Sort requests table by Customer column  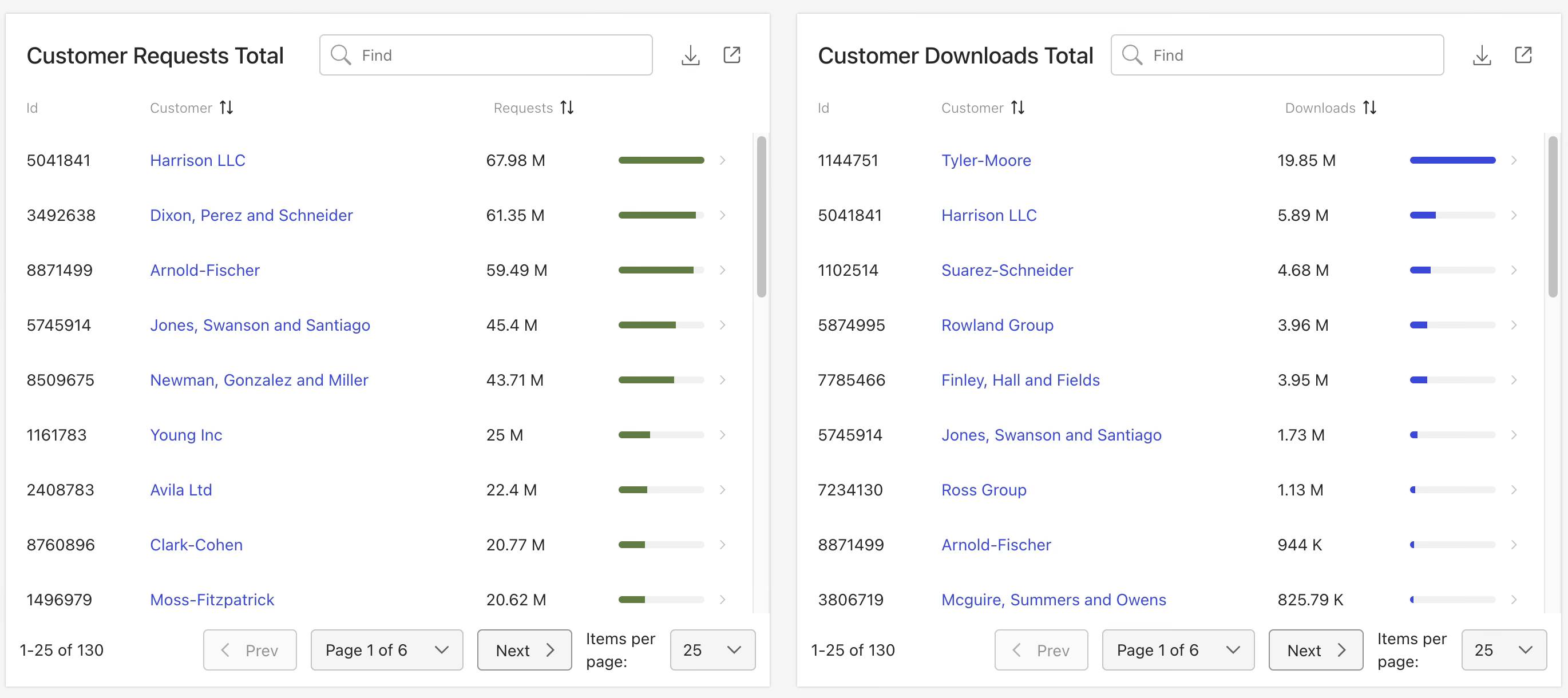coord(227,108)
